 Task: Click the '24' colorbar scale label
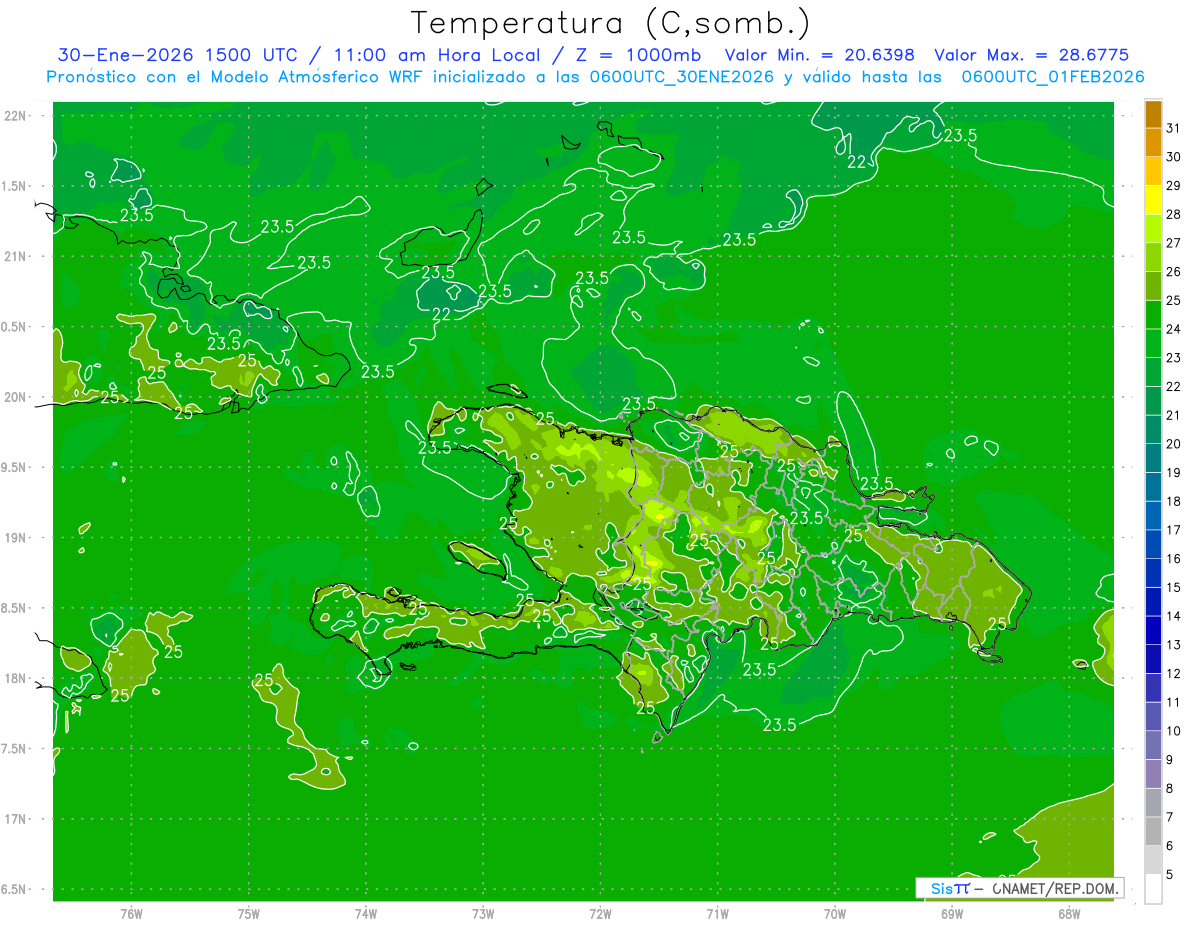tap(1173, 328)
